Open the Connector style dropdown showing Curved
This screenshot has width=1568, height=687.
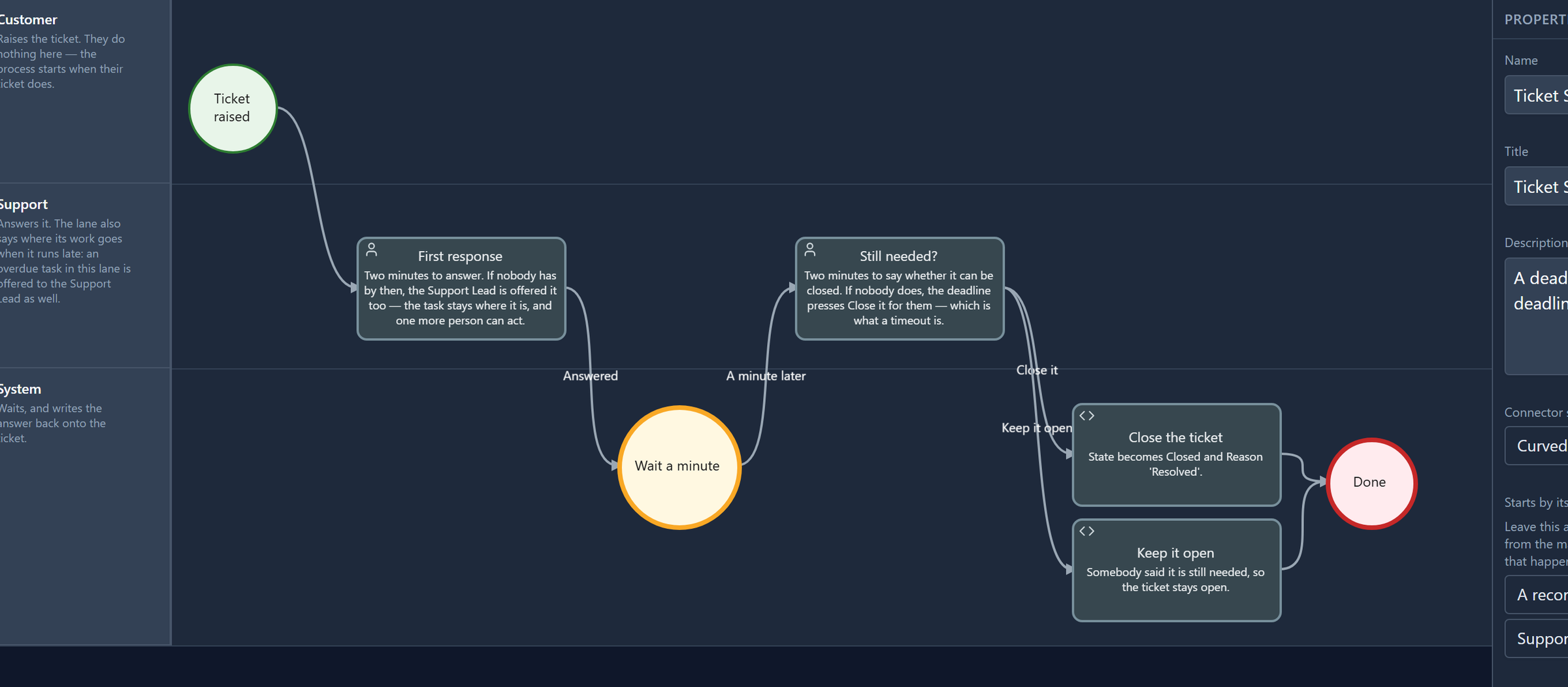pyautogui.click(x=1536, y=446)
